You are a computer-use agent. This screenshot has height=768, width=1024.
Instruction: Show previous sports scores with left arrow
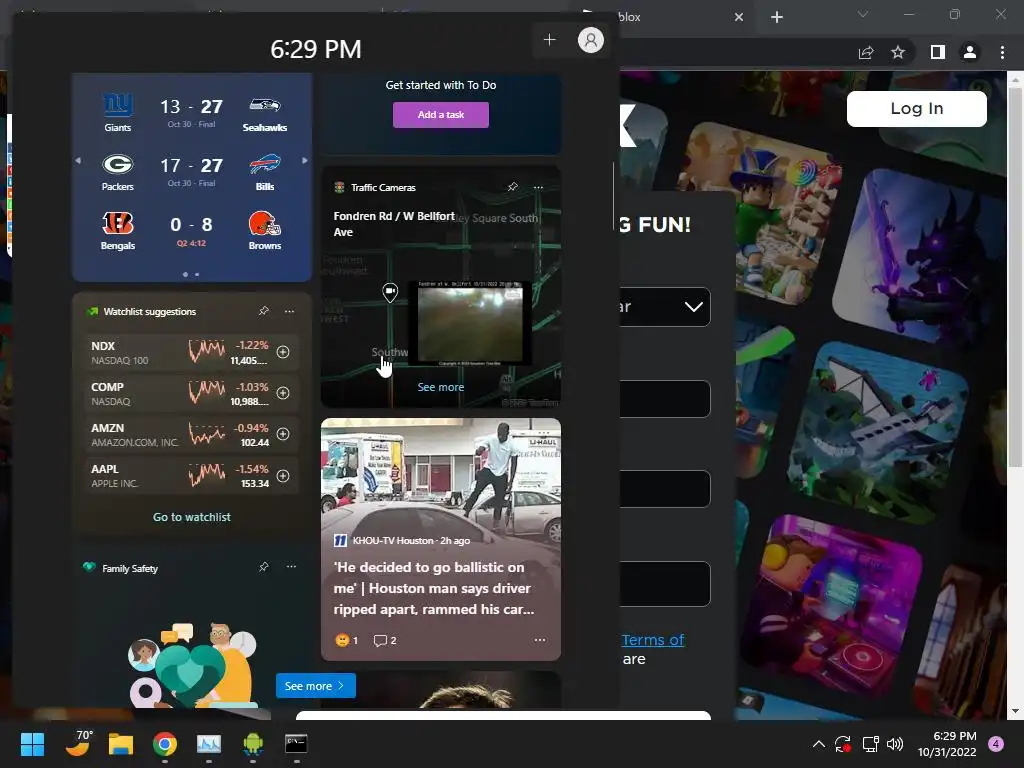[x=78, y=161]
